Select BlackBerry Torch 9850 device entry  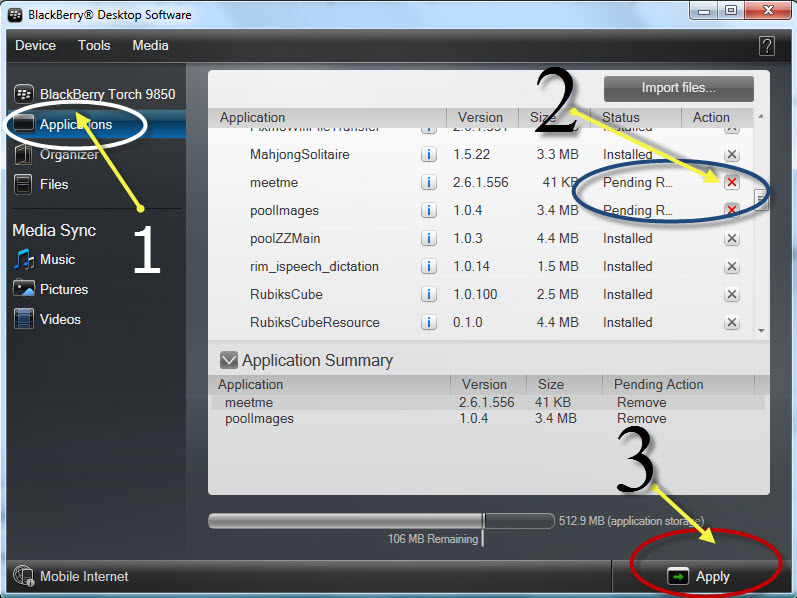click(95, 94)
